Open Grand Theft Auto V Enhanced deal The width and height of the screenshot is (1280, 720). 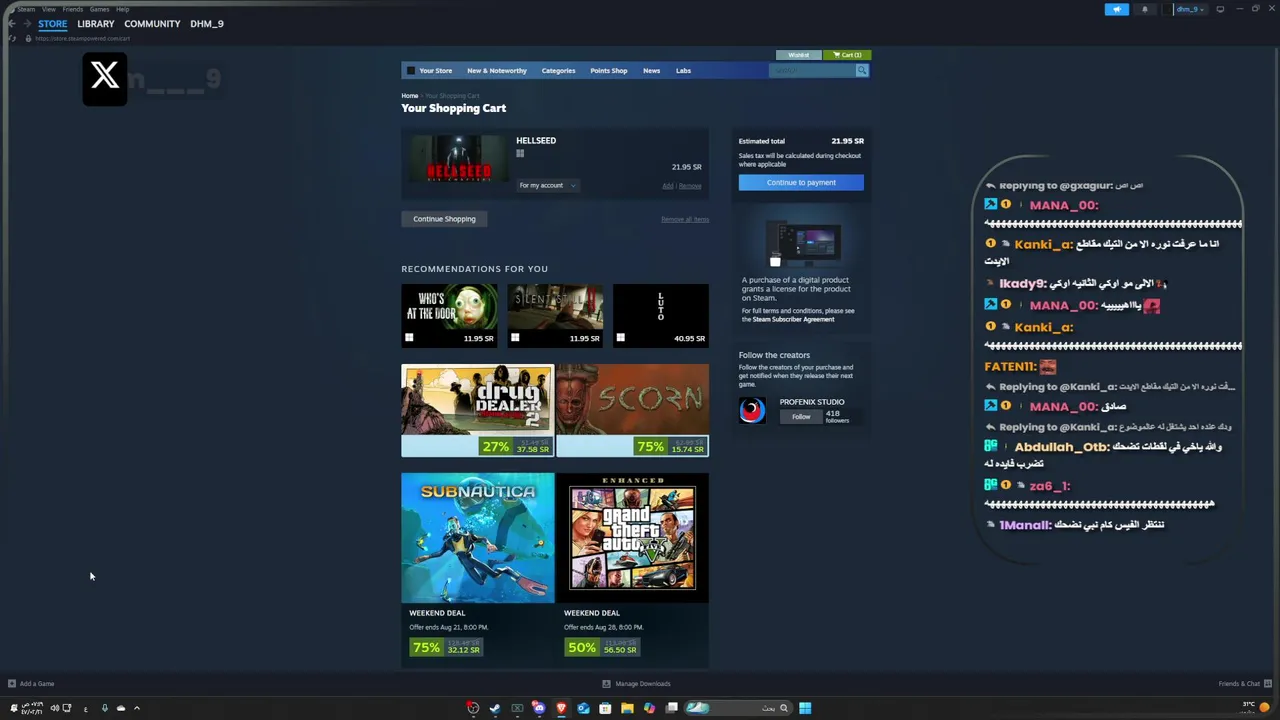tap(633, 569)
